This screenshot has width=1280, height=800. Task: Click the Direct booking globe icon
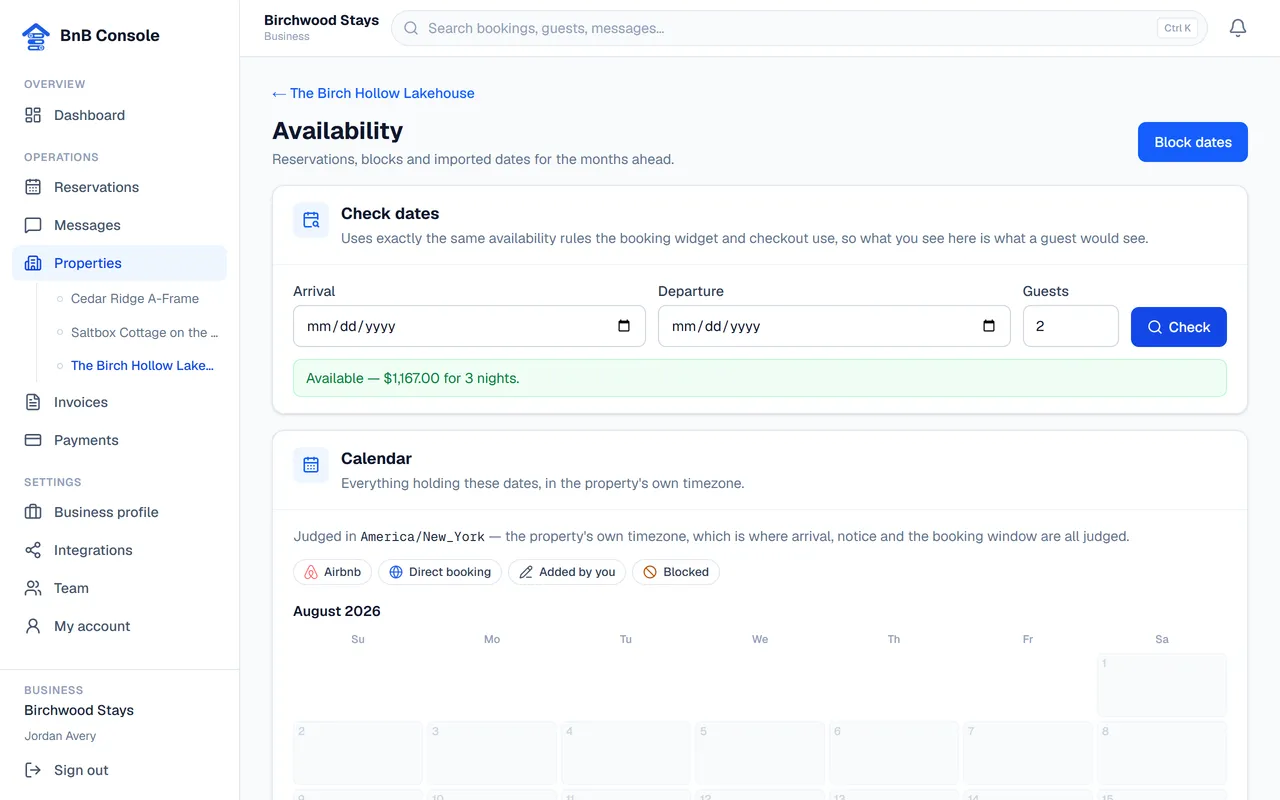click(x=396, y=572)
